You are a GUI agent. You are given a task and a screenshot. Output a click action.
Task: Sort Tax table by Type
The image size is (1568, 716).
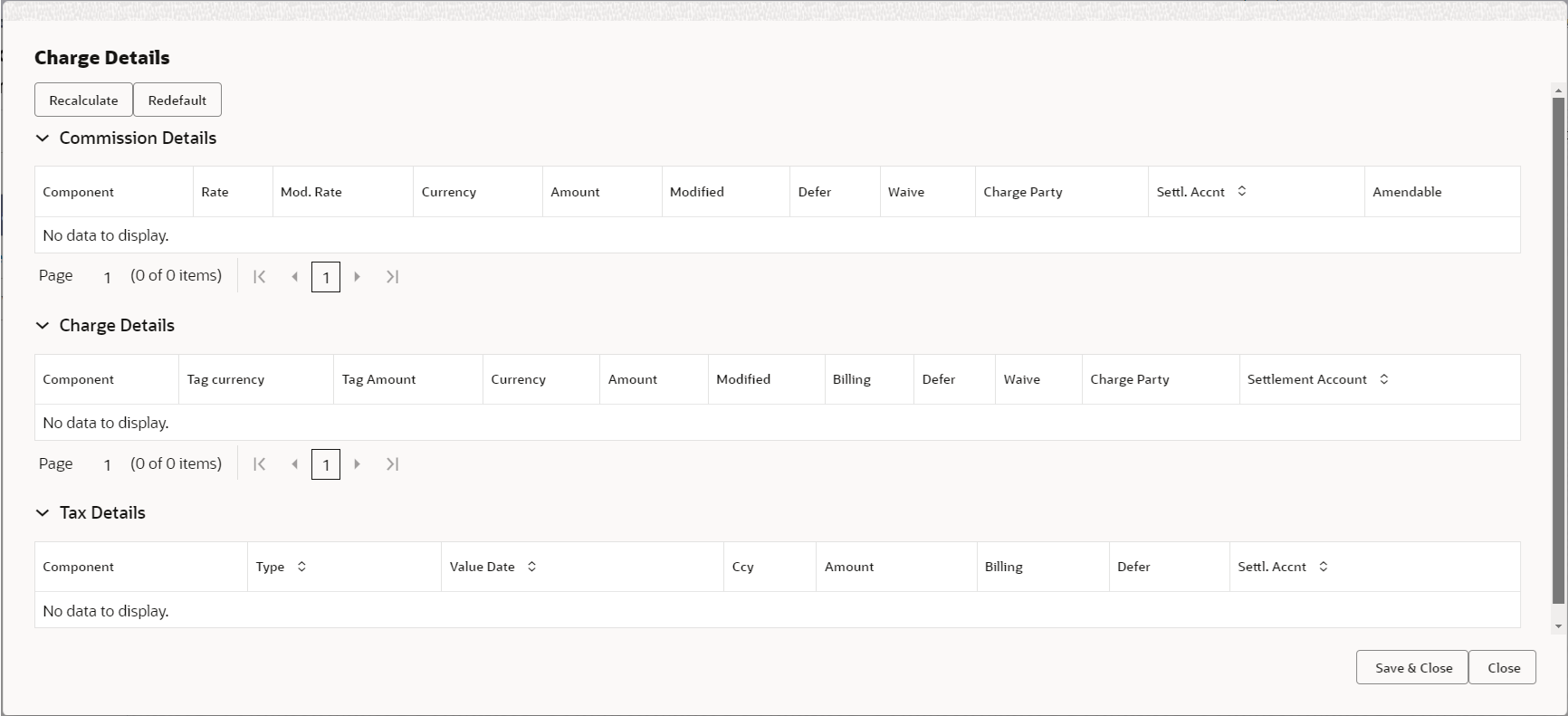tap(301, 567)
